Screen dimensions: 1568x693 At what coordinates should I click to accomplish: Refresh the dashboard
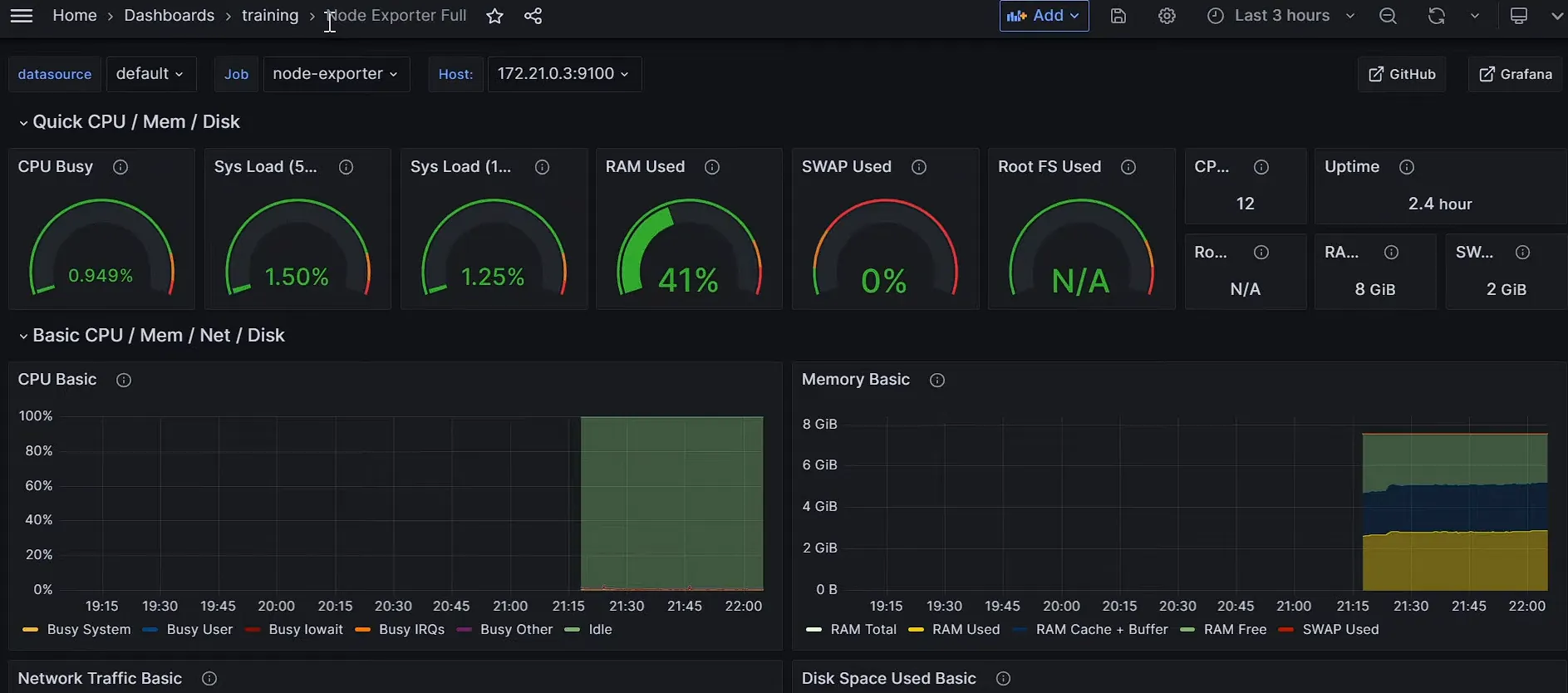pos(1437,16)
